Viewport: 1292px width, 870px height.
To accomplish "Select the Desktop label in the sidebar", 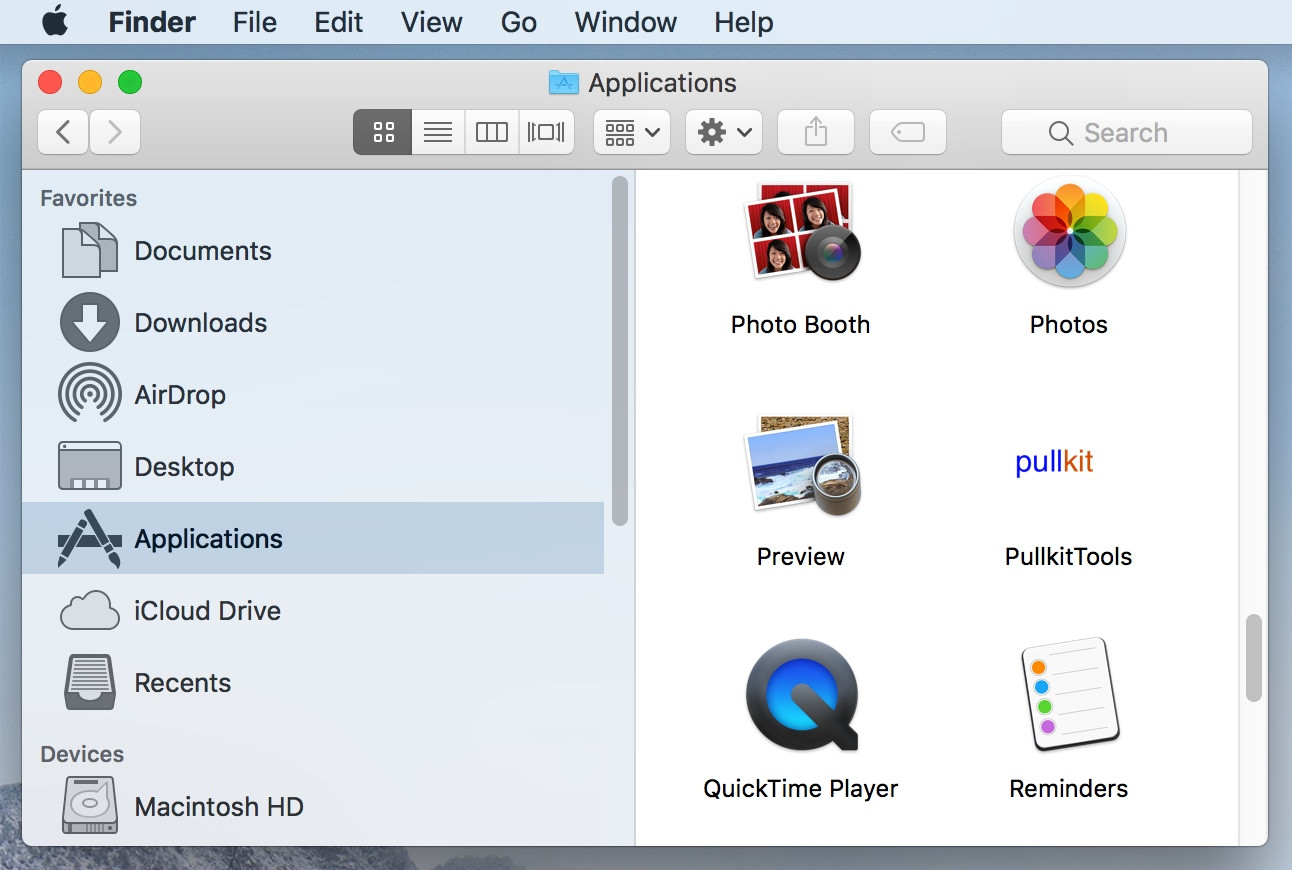I will (x=184, y=467).
